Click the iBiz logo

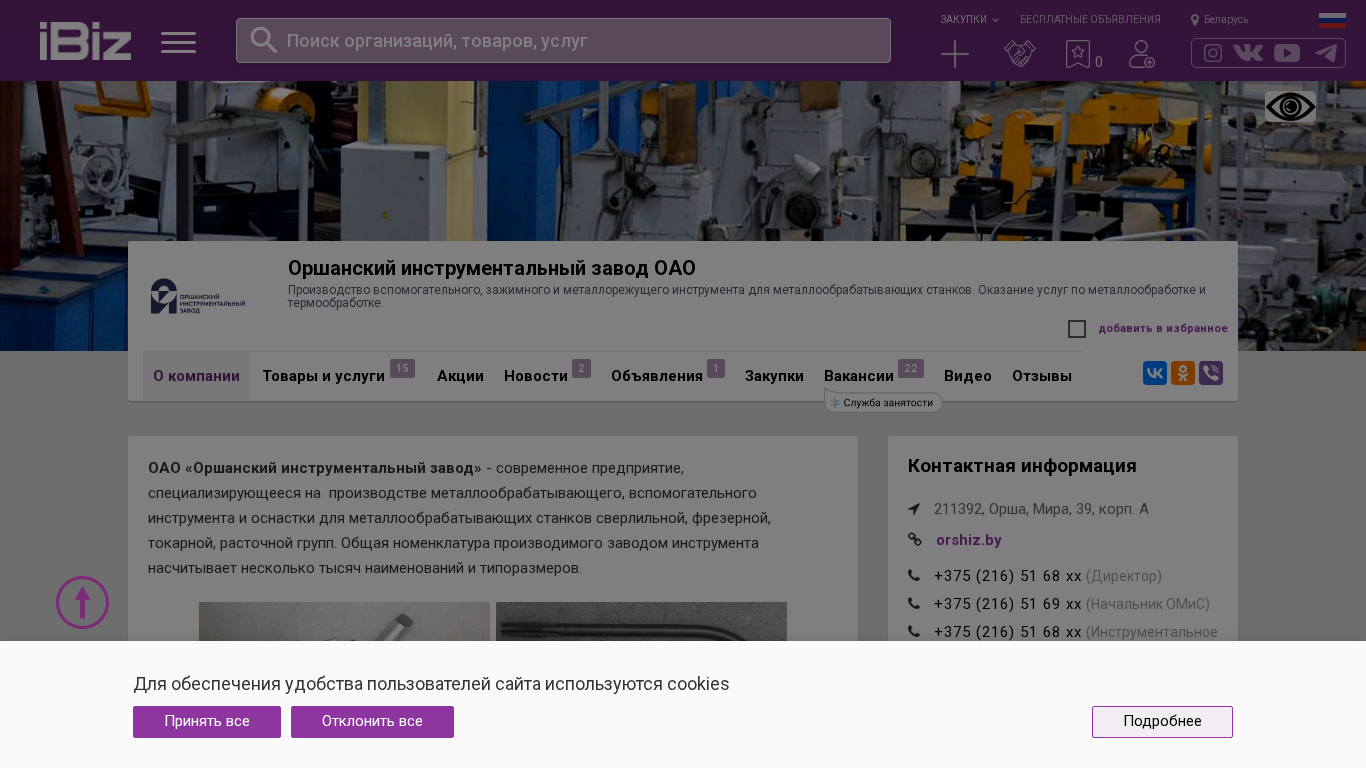coord(85,41)
